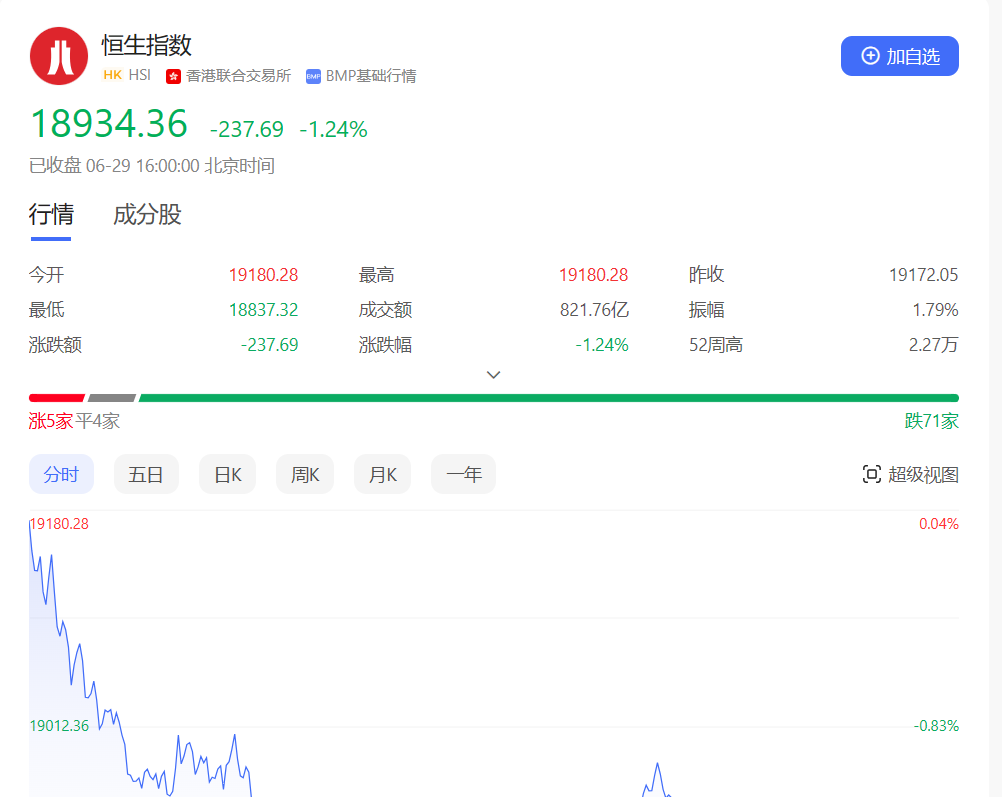
Task: Click the 今开 value 19180.28
Action: coord(263,275)
